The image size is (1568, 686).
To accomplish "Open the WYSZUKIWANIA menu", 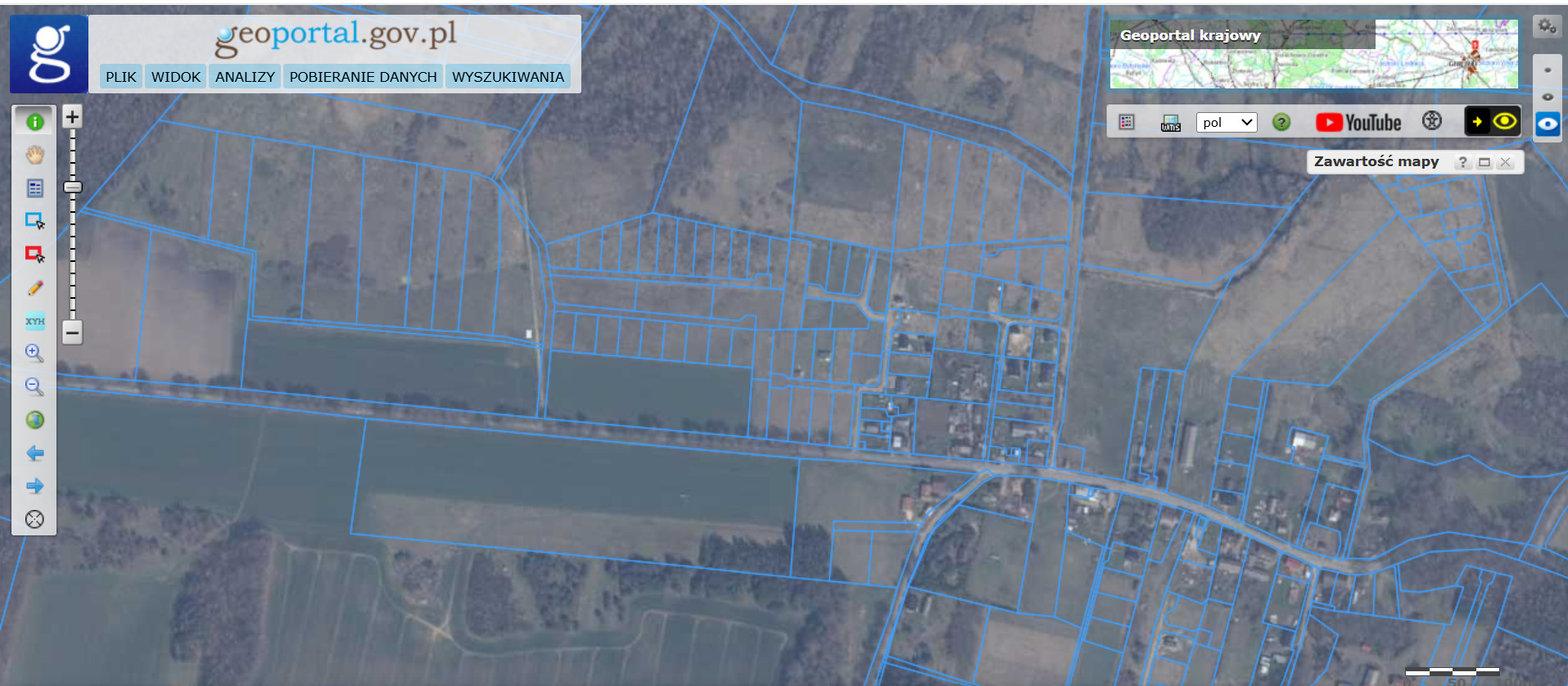I will [508, 77].
